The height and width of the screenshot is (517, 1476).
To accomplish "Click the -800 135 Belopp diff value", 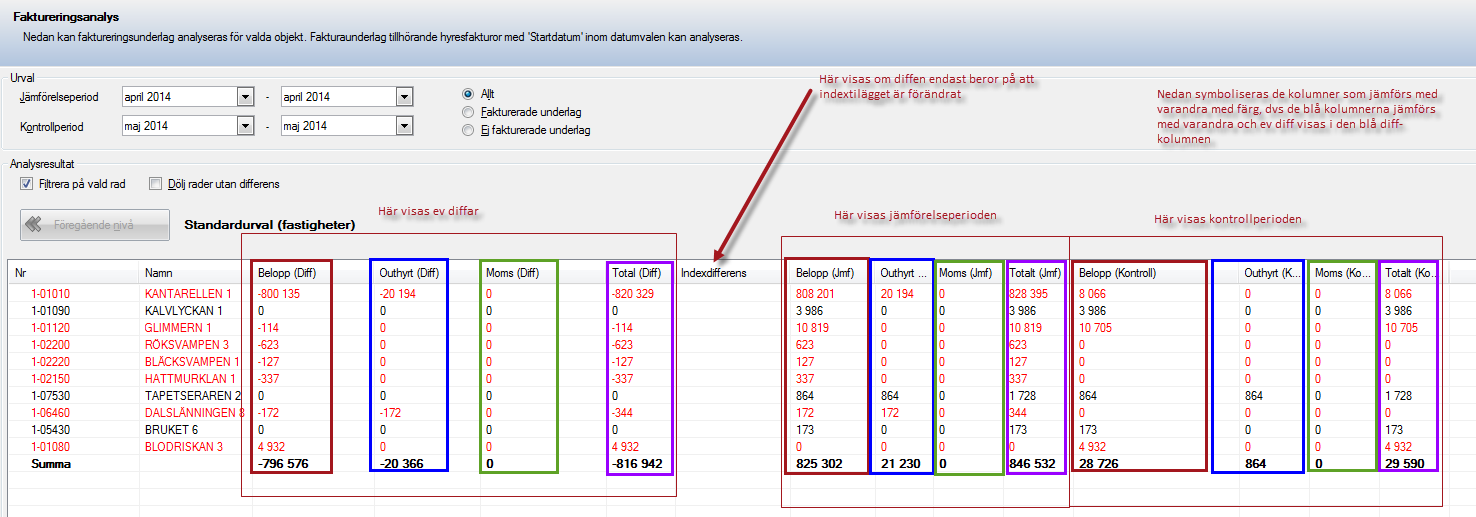I will (280, 294).
